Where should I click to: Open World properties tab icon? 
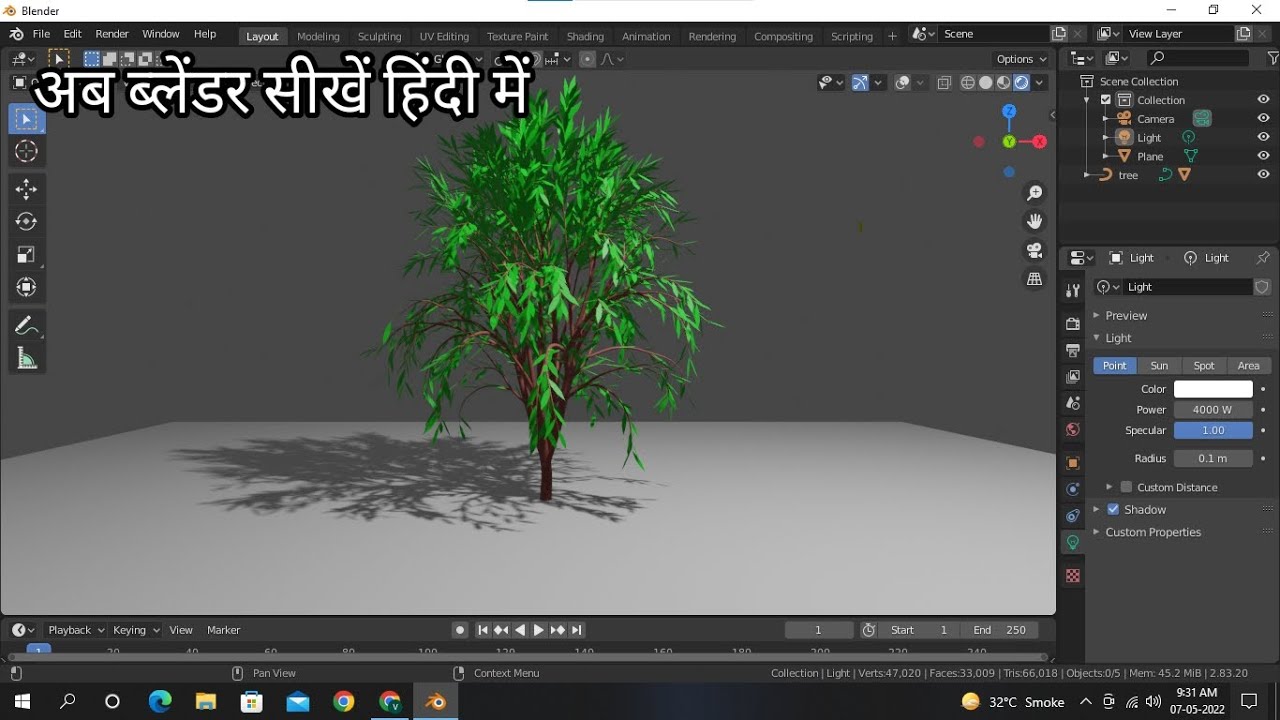pyautogui.click(x=1073, y=430)
